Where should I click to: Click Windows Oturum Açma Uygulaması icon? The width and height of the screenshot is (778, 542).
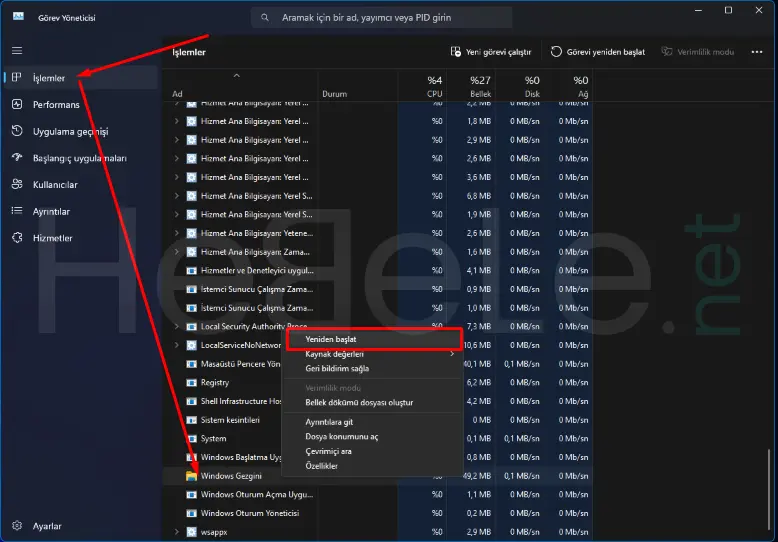(x=192, y=494)
